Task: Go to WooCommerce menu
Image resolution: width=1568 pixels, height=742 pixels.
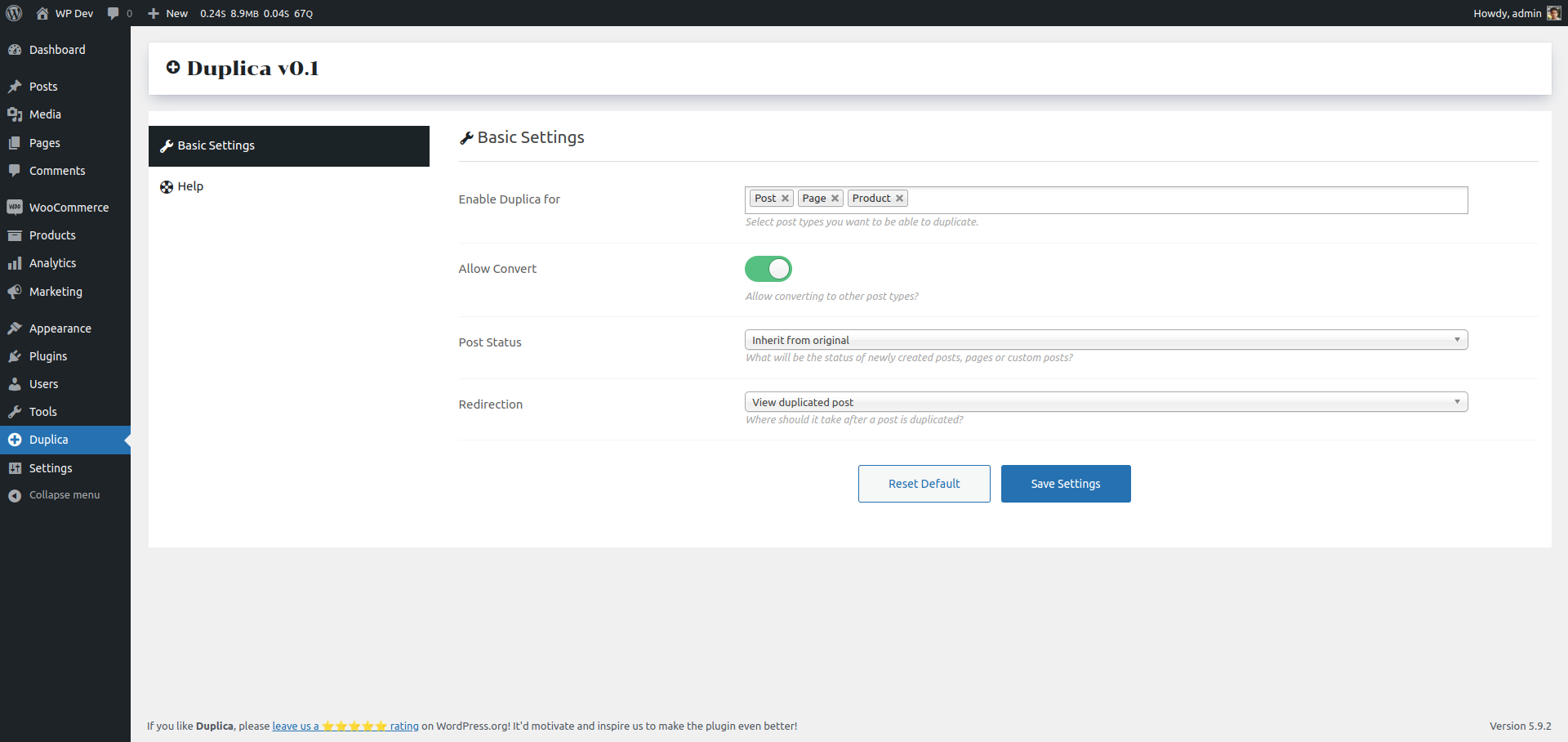Action: [x=65, y=208]
